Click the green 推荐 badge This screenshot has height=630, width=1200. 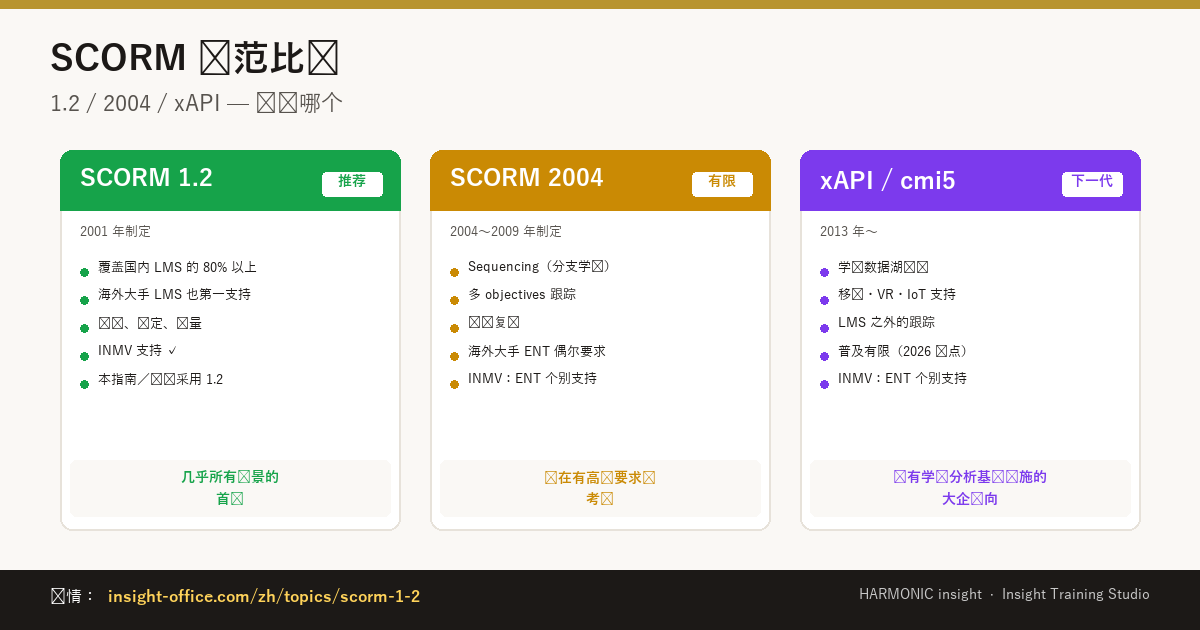click(x=352, y=184)
